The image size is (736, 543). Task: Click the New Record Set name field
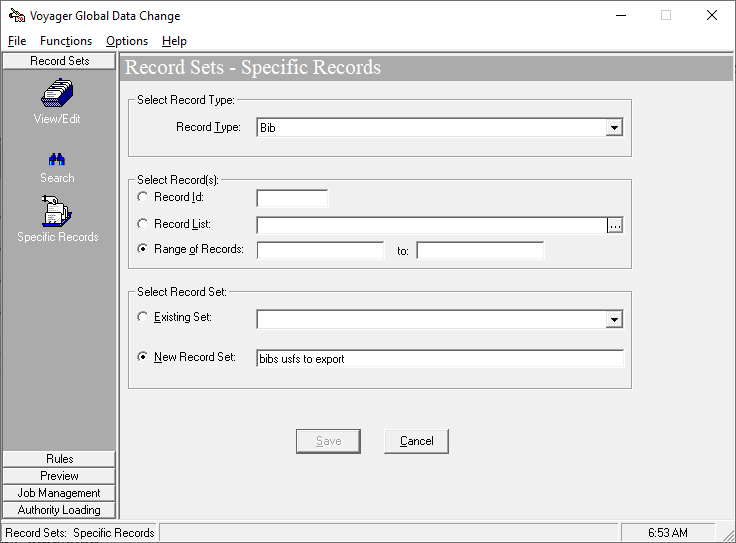(x=439, y=359)
